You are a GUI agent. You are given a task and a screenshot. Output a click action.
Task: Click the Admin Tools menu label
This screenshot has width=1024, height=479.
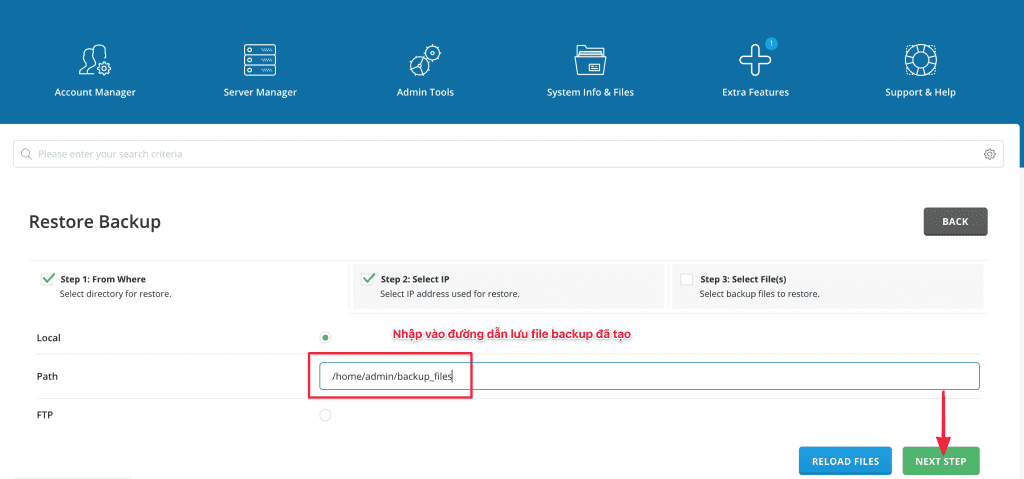[425, 92]
